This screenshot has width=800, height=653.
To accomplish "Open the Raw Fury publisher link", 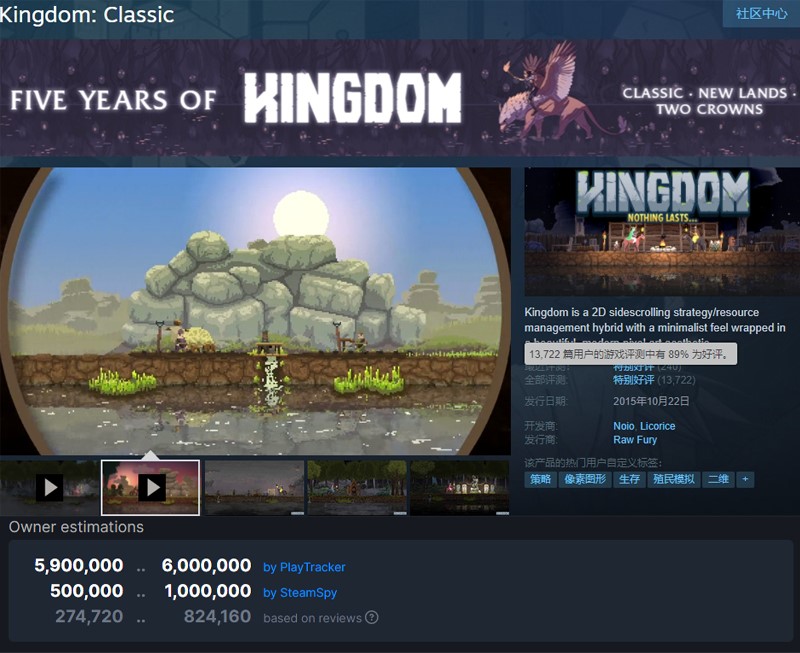I will 635,440.
